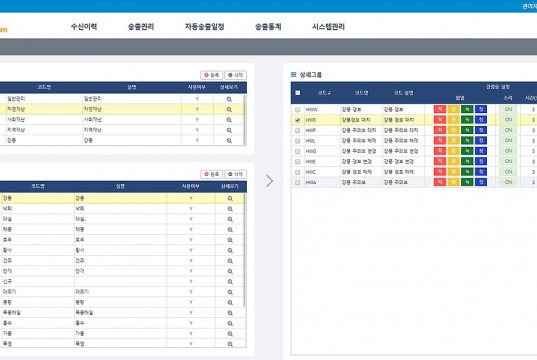The width and height of the screenshot is (537, 360).
Task: Check the HWW 강풍 경보 row checkbox
Action: pos(298,110)
